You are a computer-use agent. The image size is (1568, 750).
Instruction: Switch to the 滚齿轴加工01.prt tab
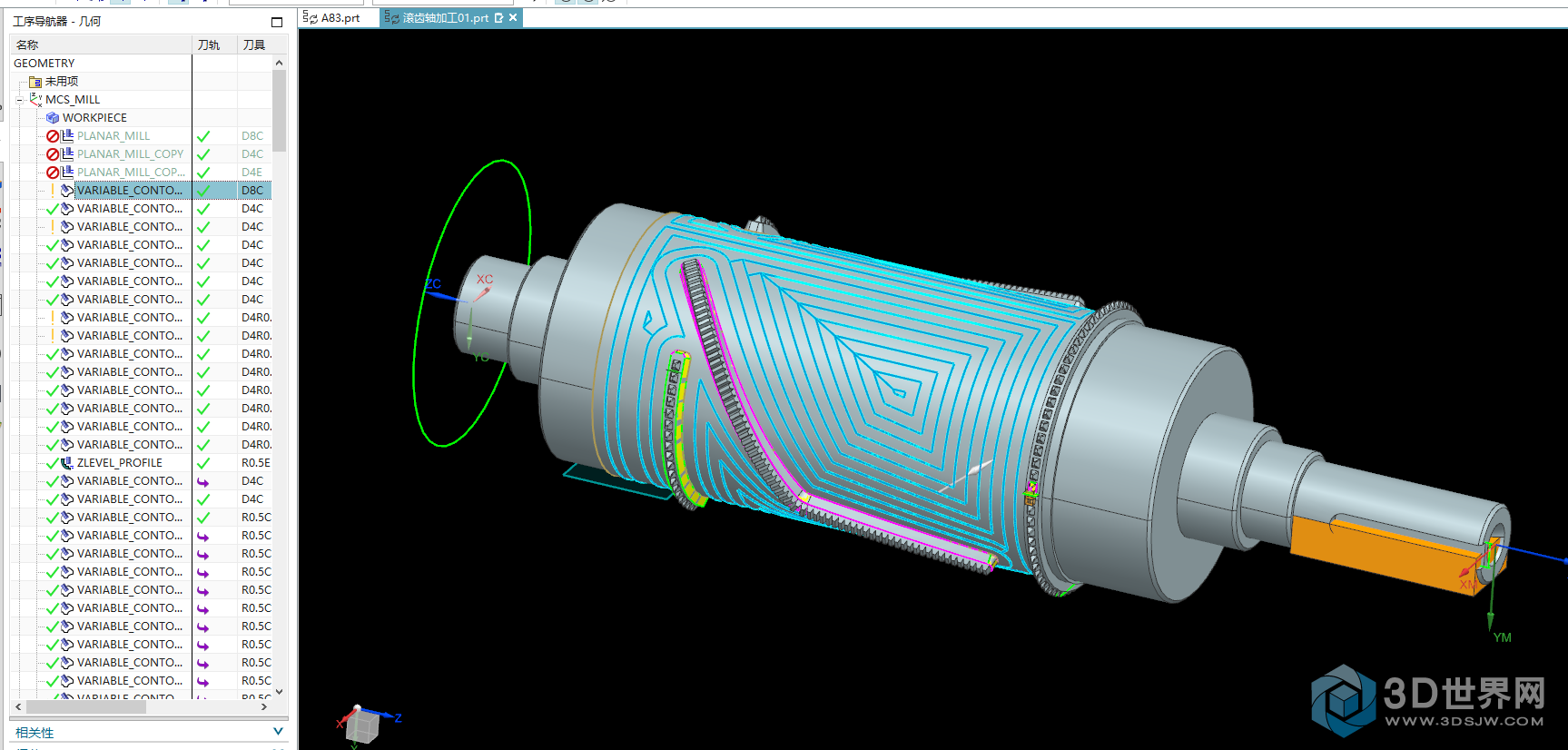point(450,17)
